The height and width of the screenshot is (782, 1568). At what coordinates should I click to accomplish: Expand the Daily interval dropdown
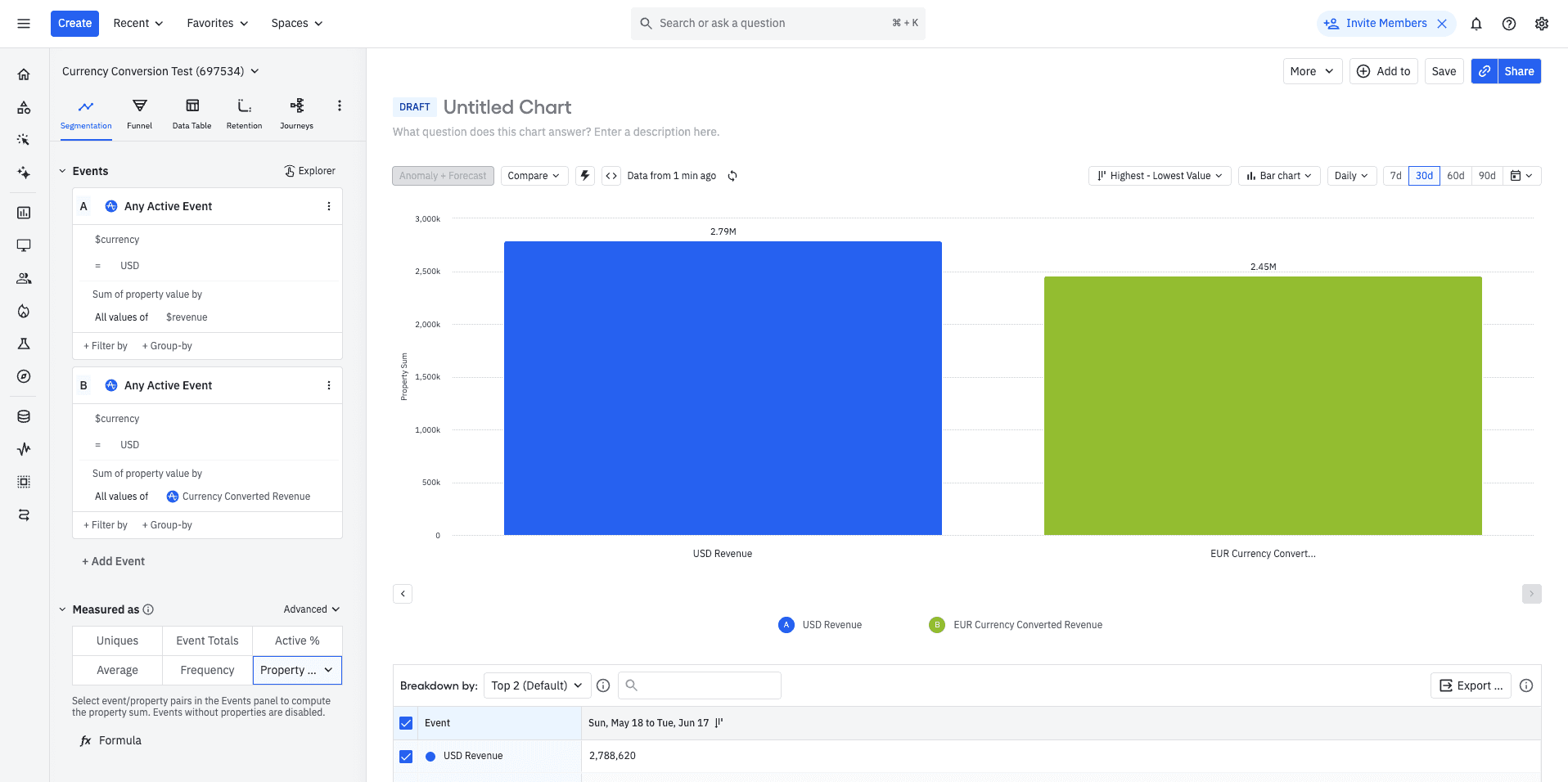[1350, 176]
